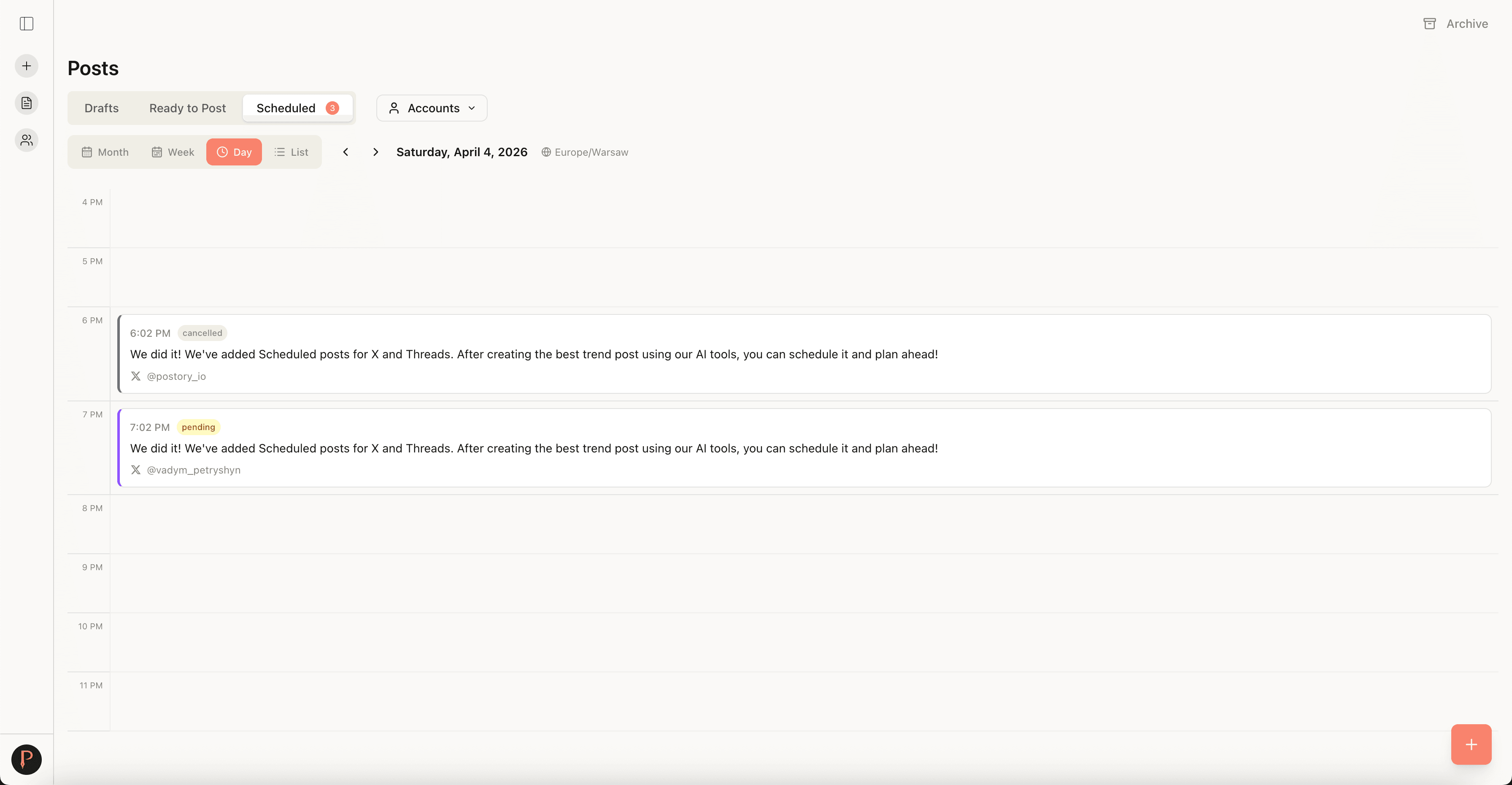Go to previous day chevron
1512x785 pixels.
pyautogui.click(x=346, y=152)
